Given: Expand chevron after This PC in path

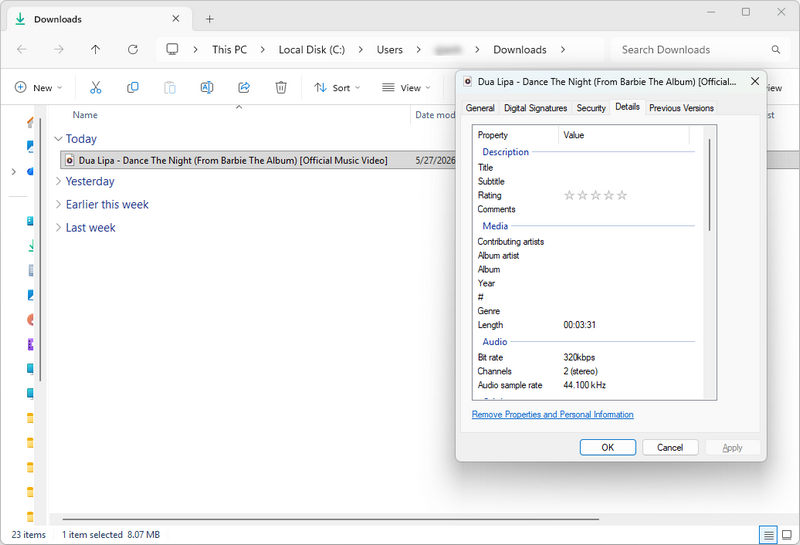Looking at the screenshot, I should pyautogui.click(x=262, y=49).
